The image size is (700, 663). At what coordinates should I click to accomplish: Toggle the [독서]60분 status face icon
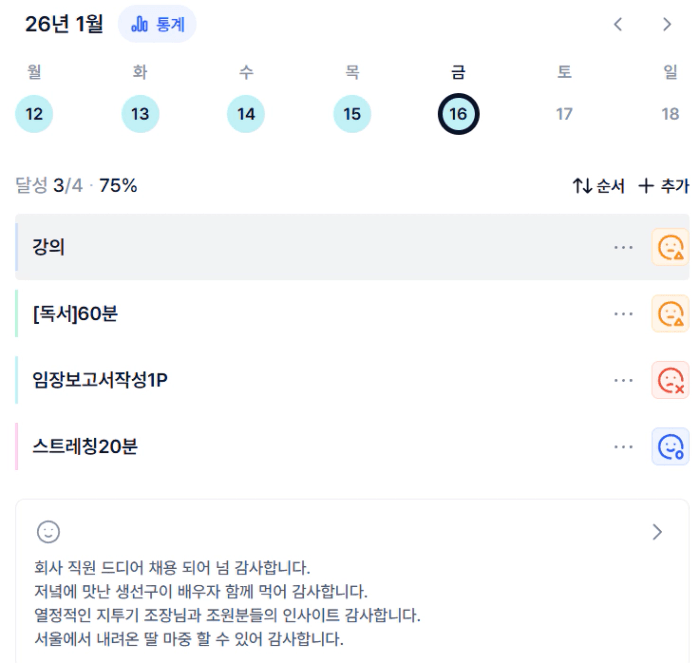point(670,314)
